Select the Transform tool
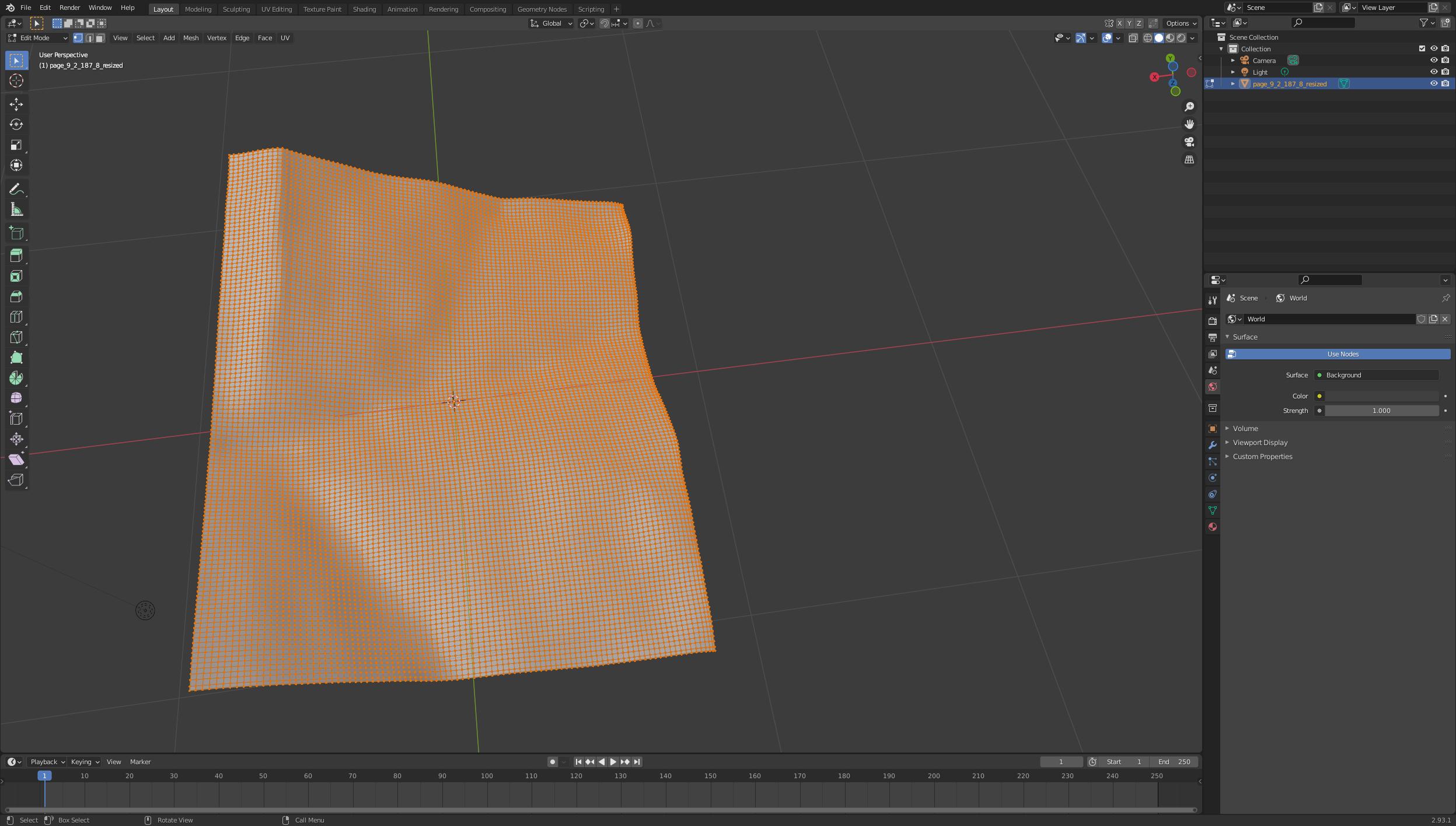 click(x=16, y=166)
